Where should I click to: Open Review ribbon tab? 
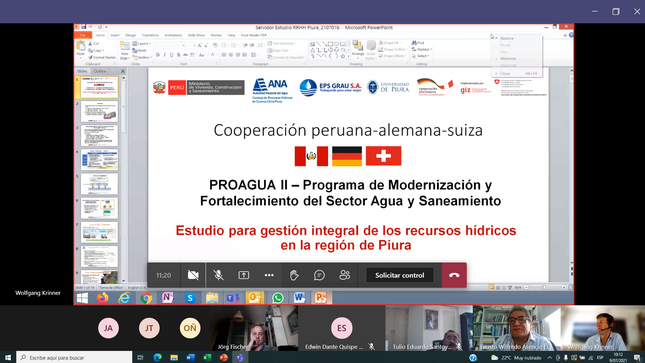pyautogui.click(x=216, y=35)
